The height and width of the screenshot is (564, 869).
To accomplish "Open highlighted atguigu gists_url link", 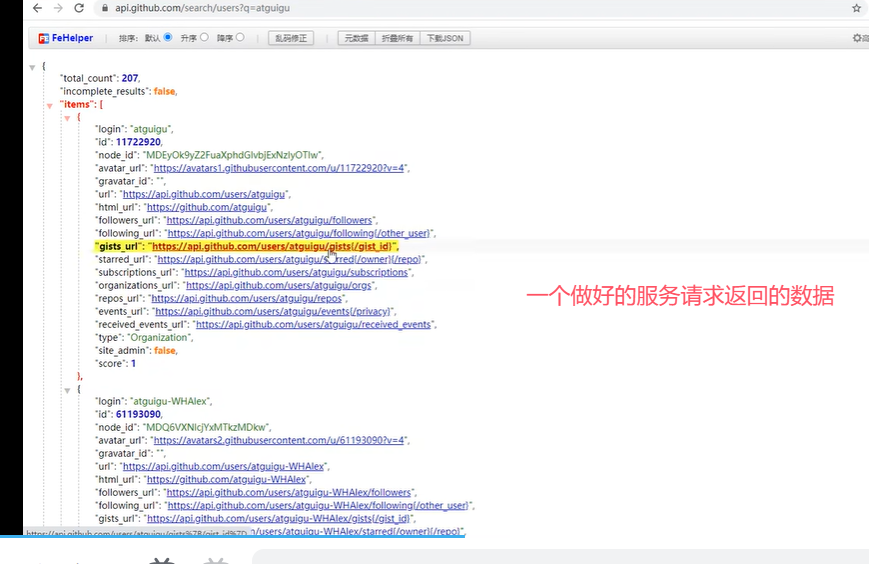I will tap(272, 247).
